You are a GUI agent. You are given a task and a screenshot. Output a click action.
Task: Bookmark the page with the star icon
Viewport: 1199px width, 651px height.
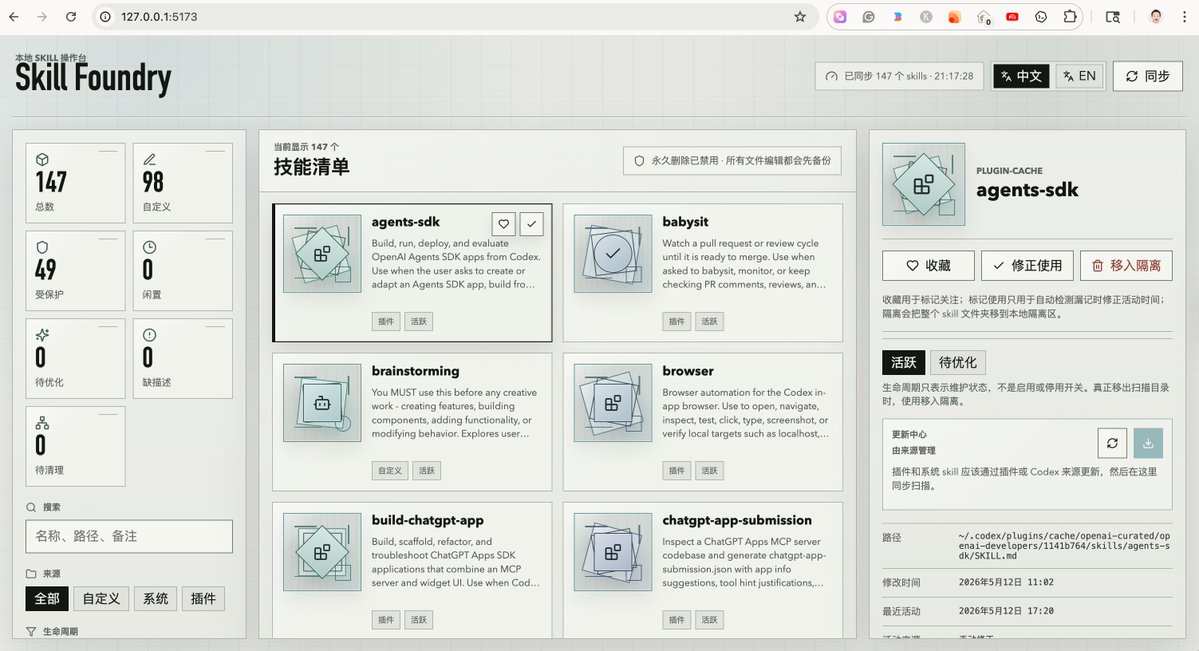800,17
